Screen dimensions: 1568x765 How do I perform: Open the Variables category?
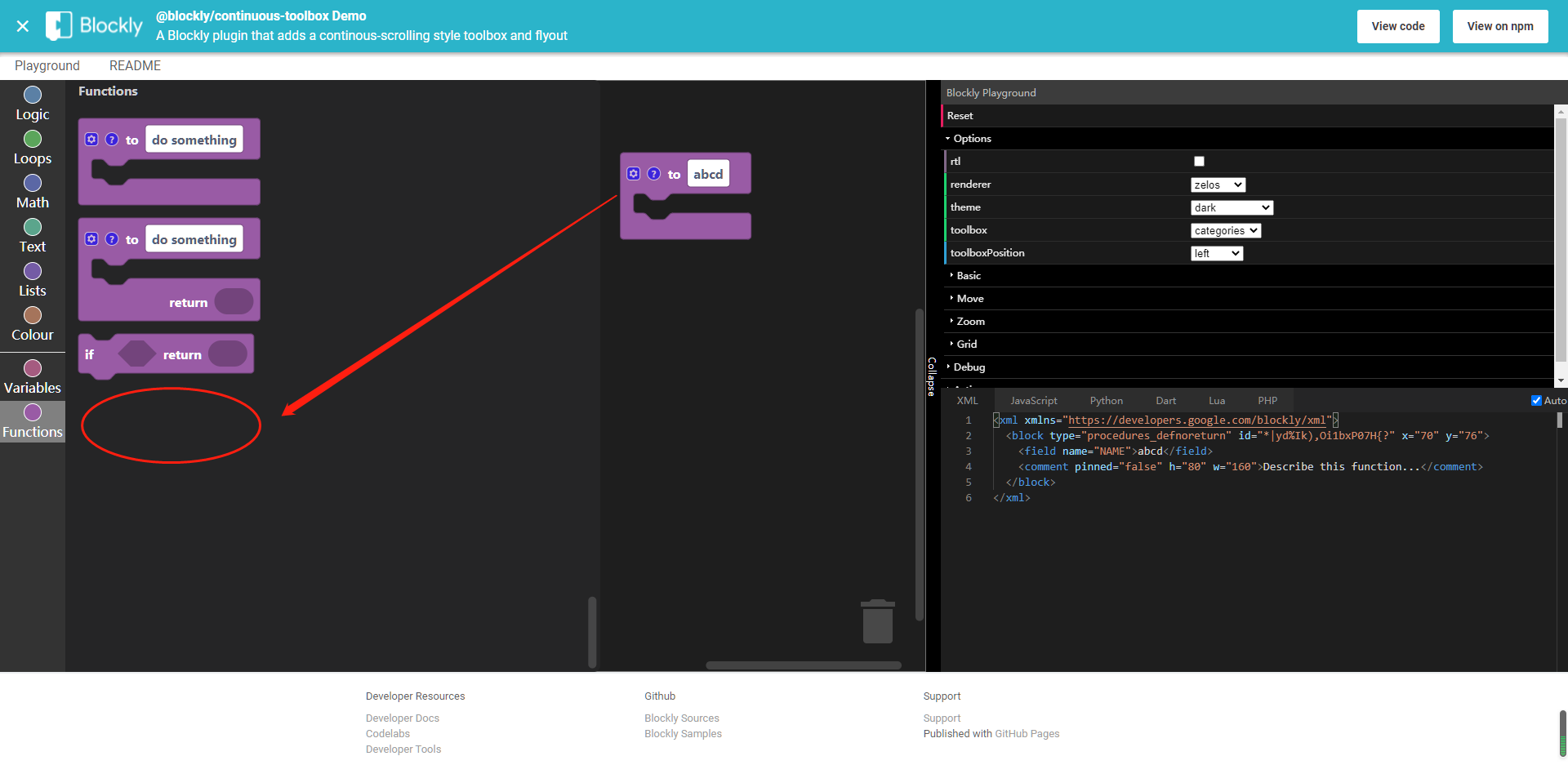[32, 376]
